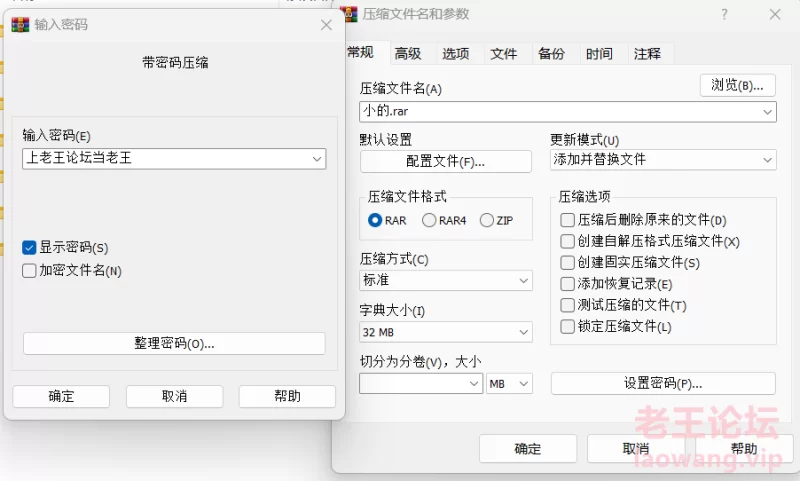Click WinRAR icon in password dialog title bar

tap(20, 24)
